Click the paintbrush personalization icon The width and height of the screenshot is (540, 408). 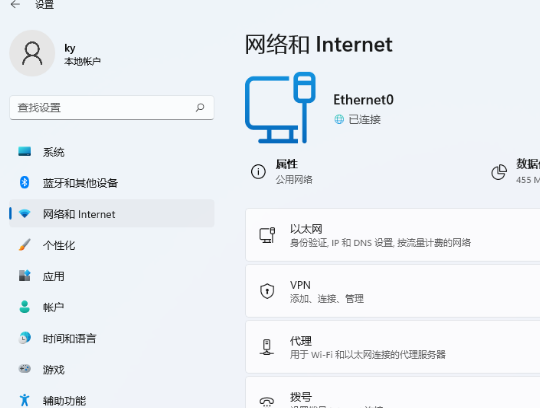coord(24,245)
